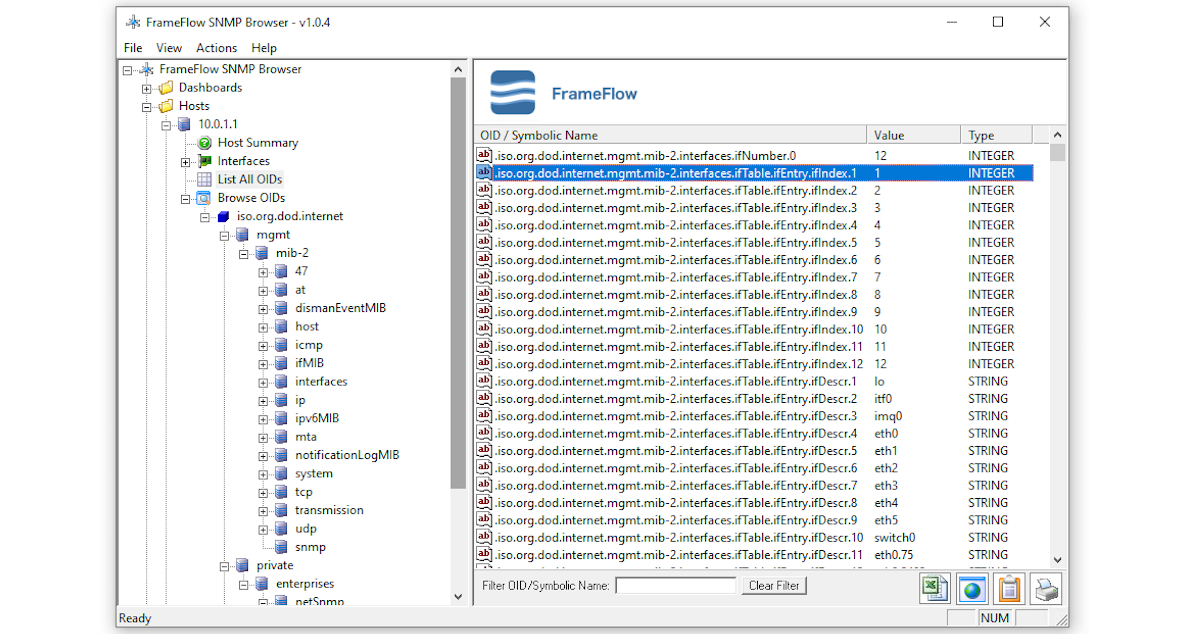Export the OID list to Excel
Image resolution: width=1185 pixels, height=634 pixels.
click(x=934, y=588)
